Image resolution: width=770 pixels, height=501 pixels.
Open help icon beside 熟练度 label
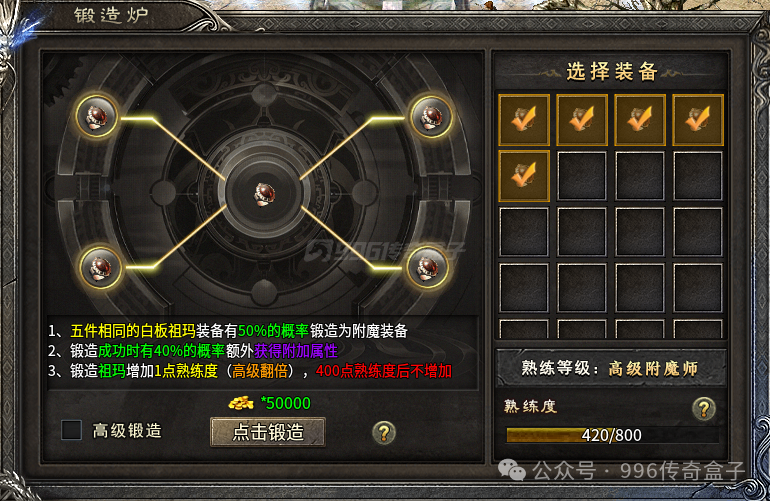[x=704, y=409]
